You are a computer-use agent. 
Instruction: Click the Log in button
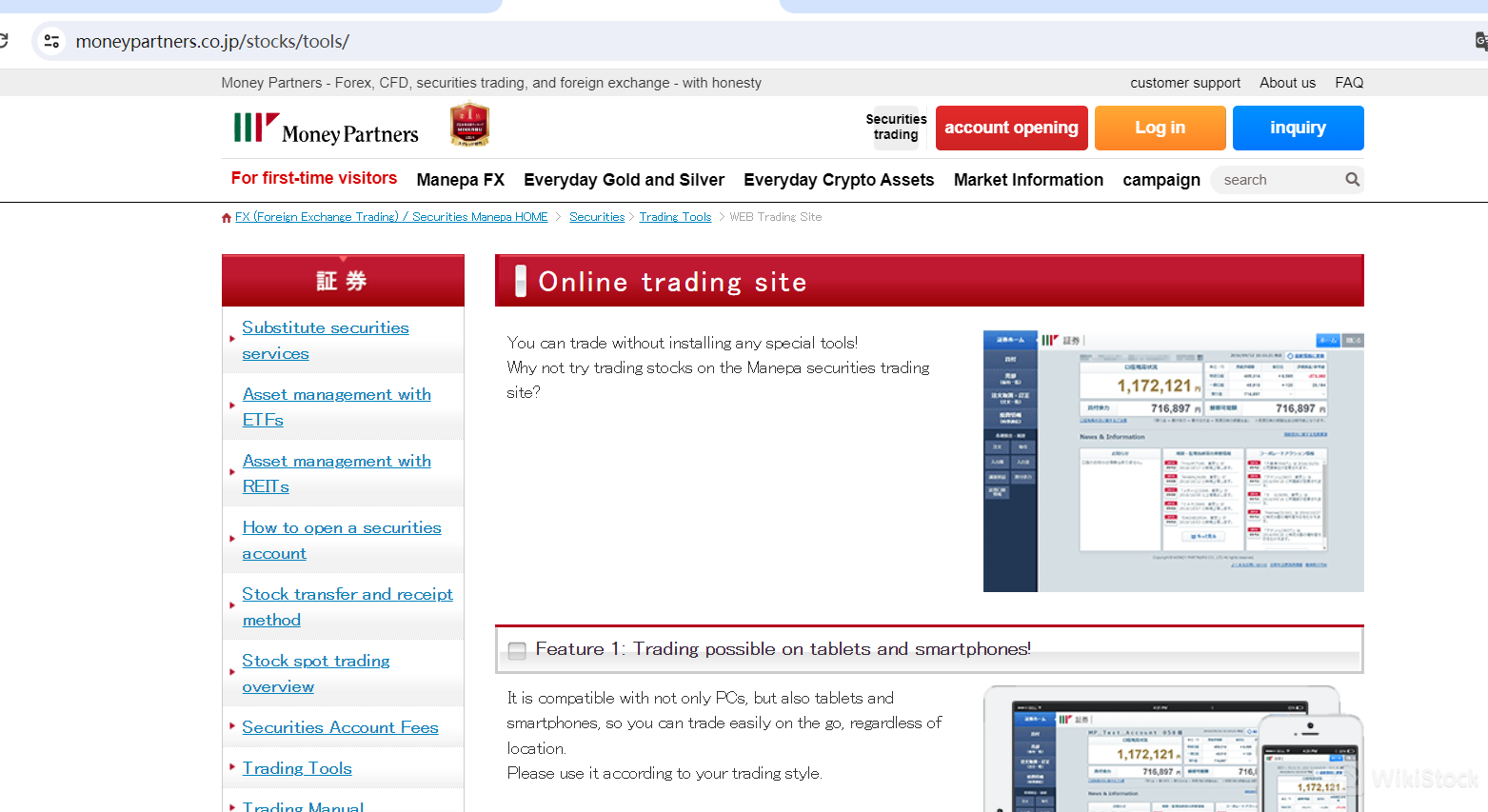(x=1160, y=128)
